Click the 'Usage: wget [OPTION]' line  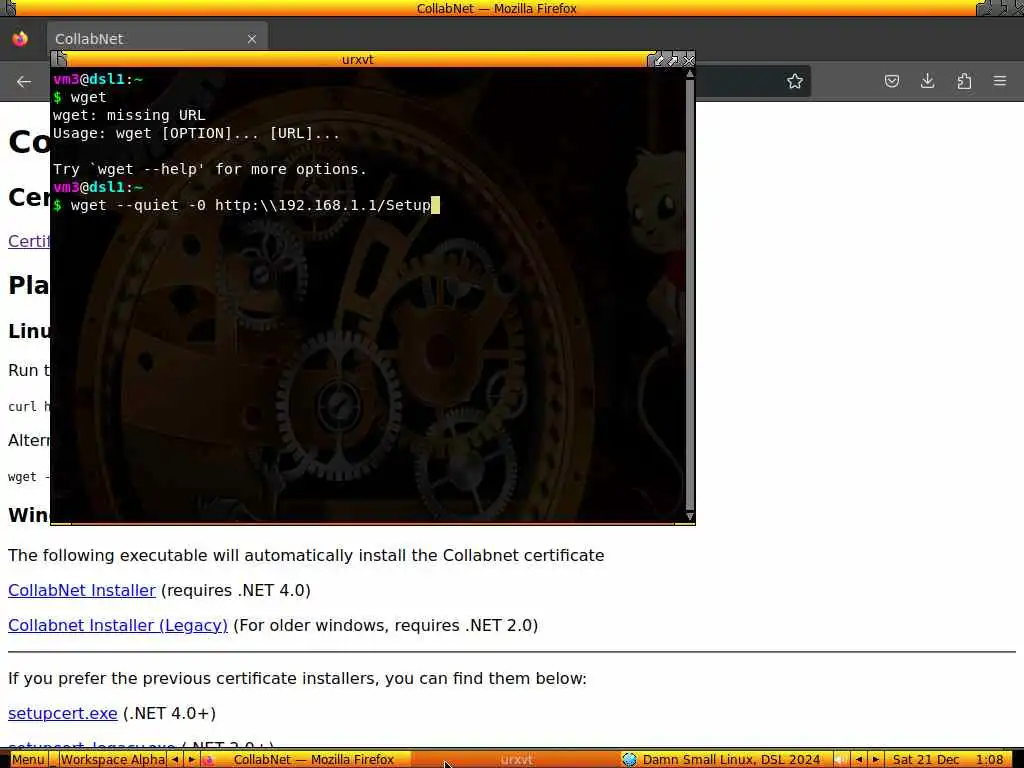(197, 134)
